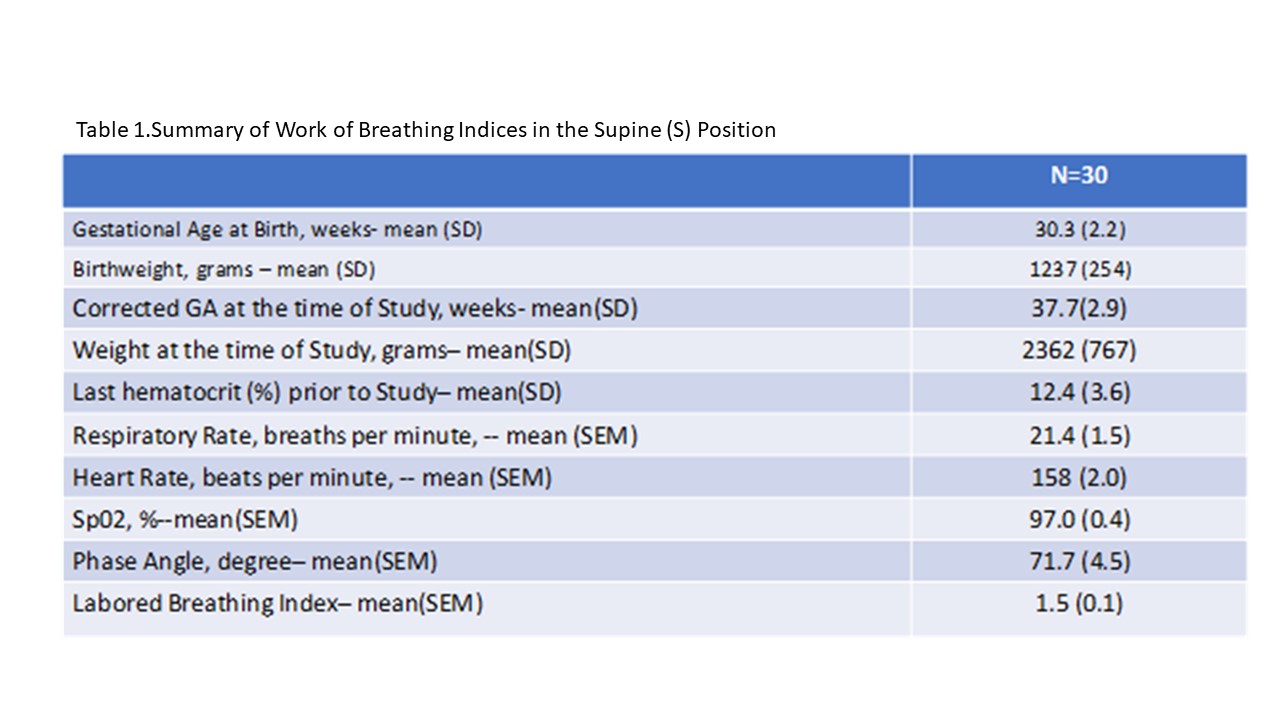The height and width of the screenshot is (720, 1280).
Task: Select Weight at the time of Study label
Action: tap(321, 351)
